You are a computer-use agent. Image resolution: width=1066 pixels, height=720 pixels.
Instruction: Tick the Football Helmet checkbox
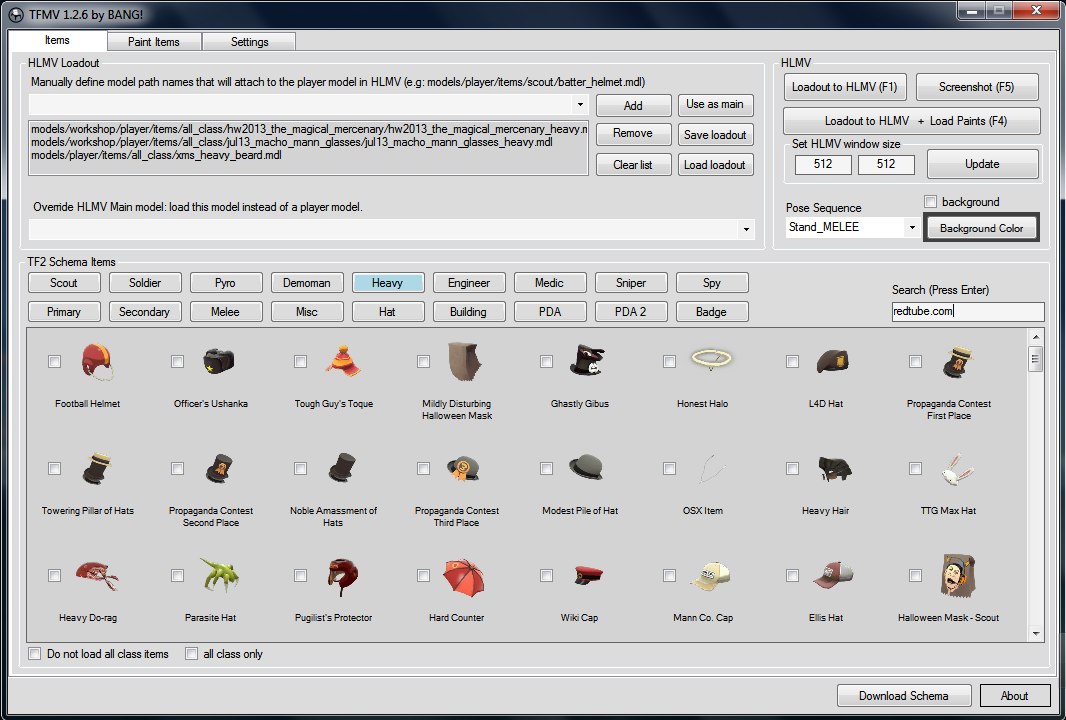point(54,362)
